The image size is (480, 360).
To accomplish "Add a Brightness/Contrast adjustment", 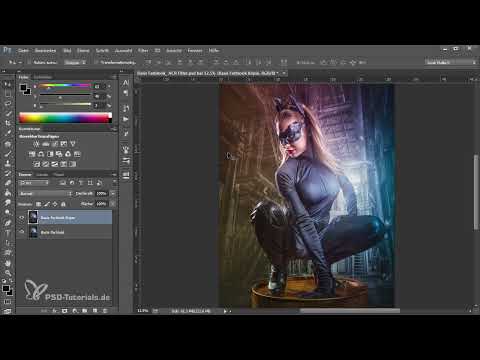I will click(36, 144).
